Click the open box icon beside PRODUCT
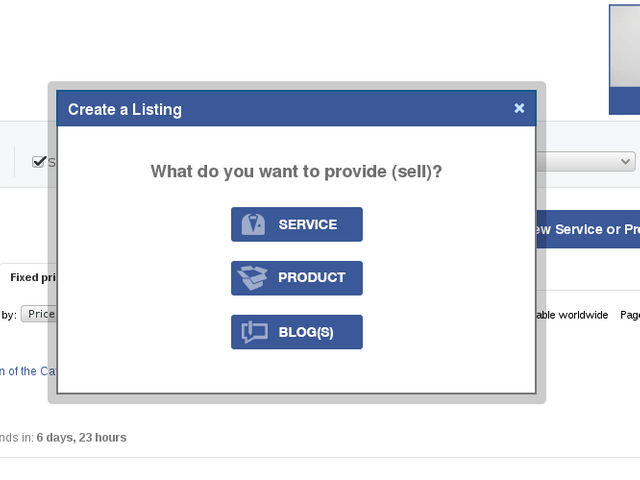The image size is (640, 480). pos(254,278)
